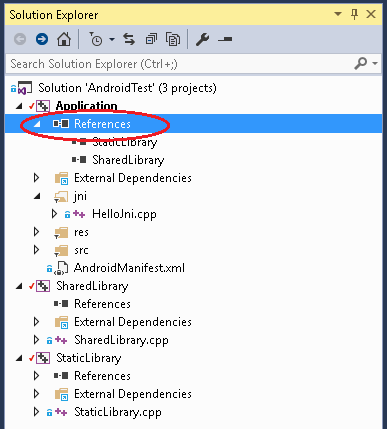Select SharedLibrary reference under Application

click(128, 160)
